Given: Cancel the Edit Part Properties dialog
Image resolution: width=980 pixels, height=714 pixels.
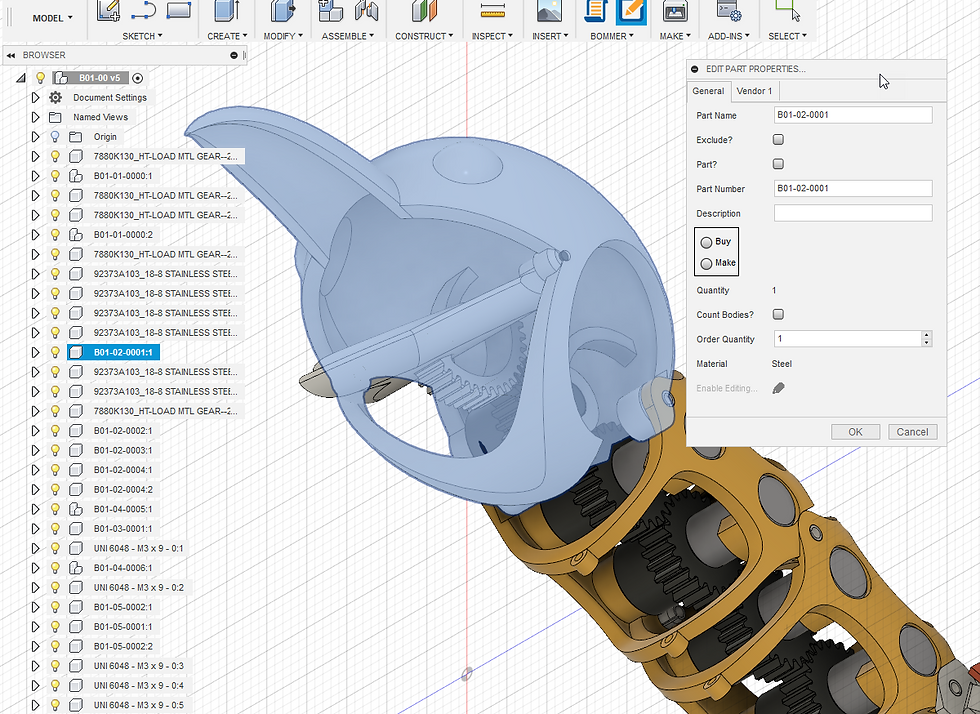Looking at the screenshot, I should [911, 431].
